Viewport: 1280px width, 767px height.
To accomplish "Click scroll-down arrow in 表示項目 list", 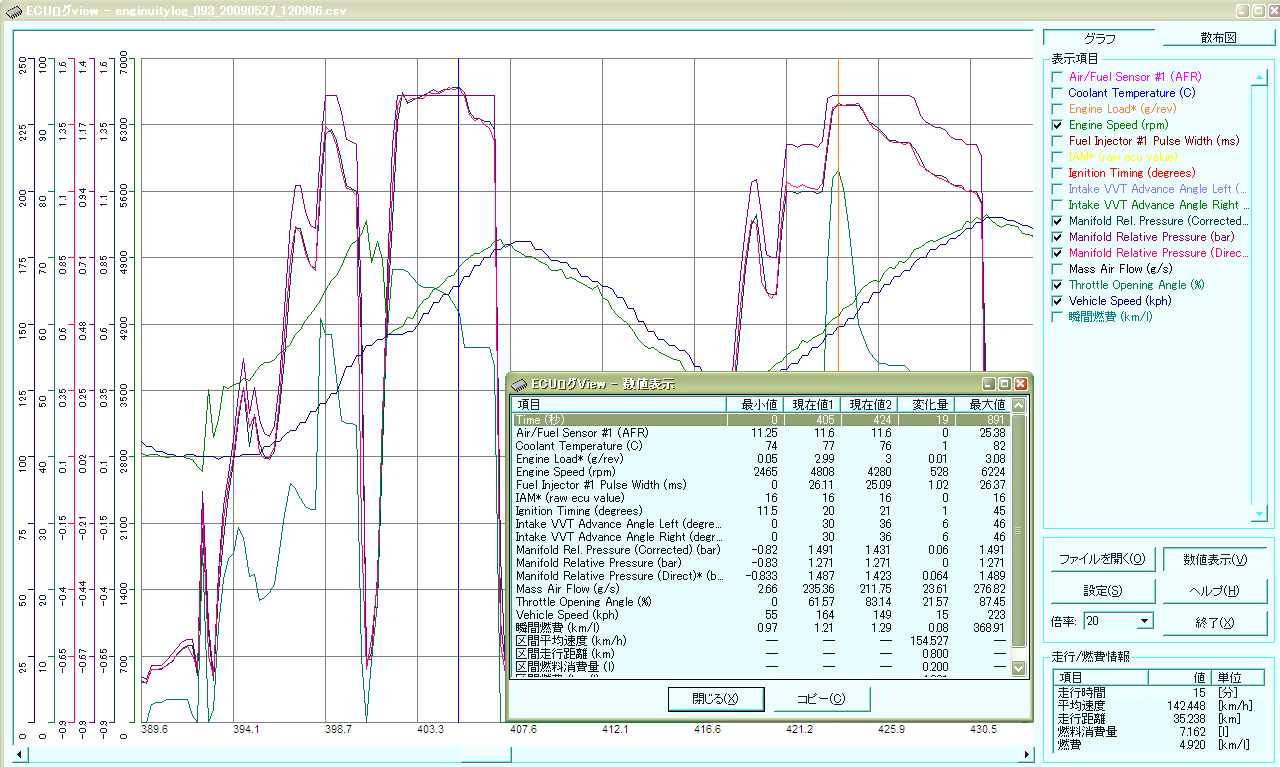I will [1259, 513].
